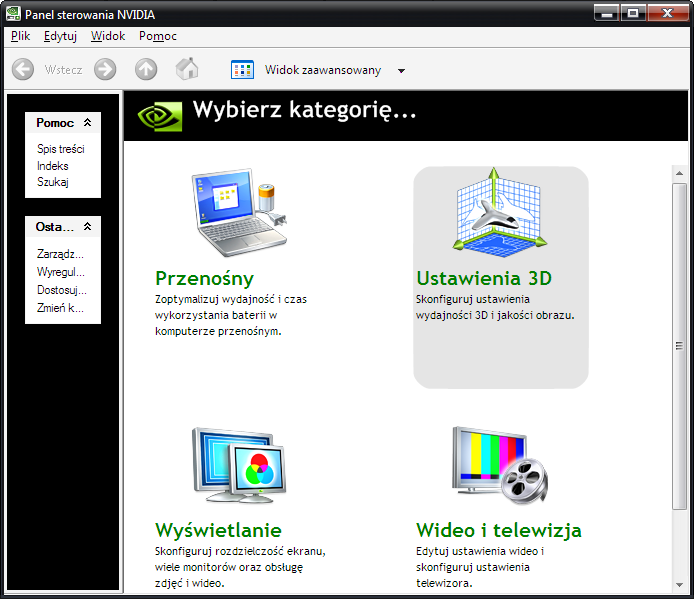Close the NVIDIA control panel window

point(667,13)
